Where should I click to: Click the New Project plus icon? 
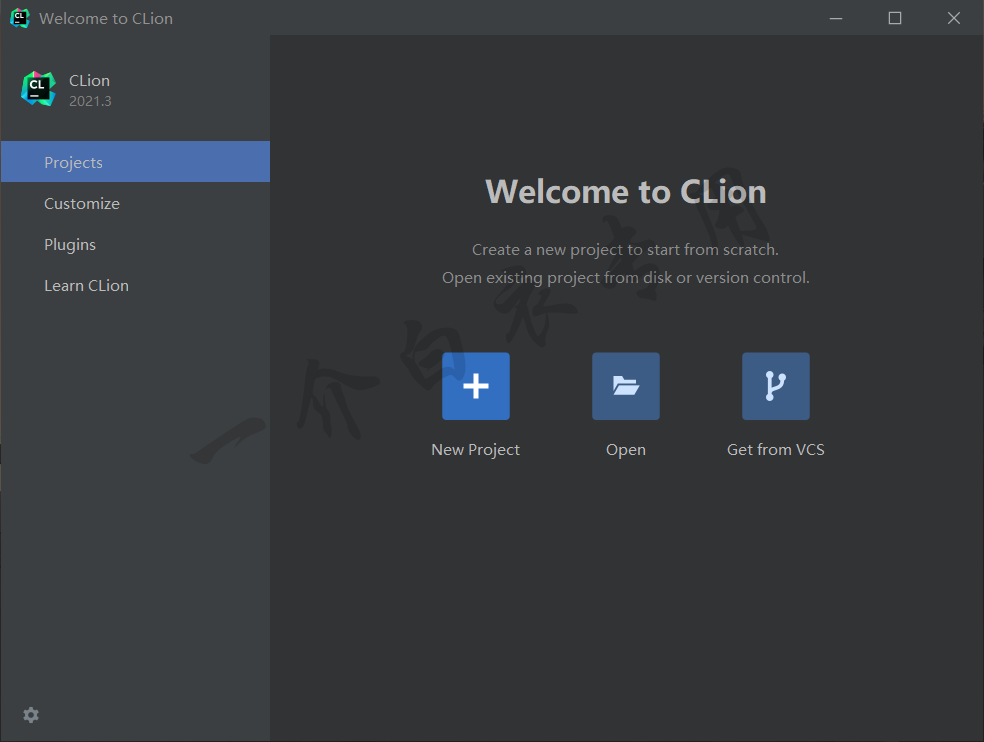point(476,386)
